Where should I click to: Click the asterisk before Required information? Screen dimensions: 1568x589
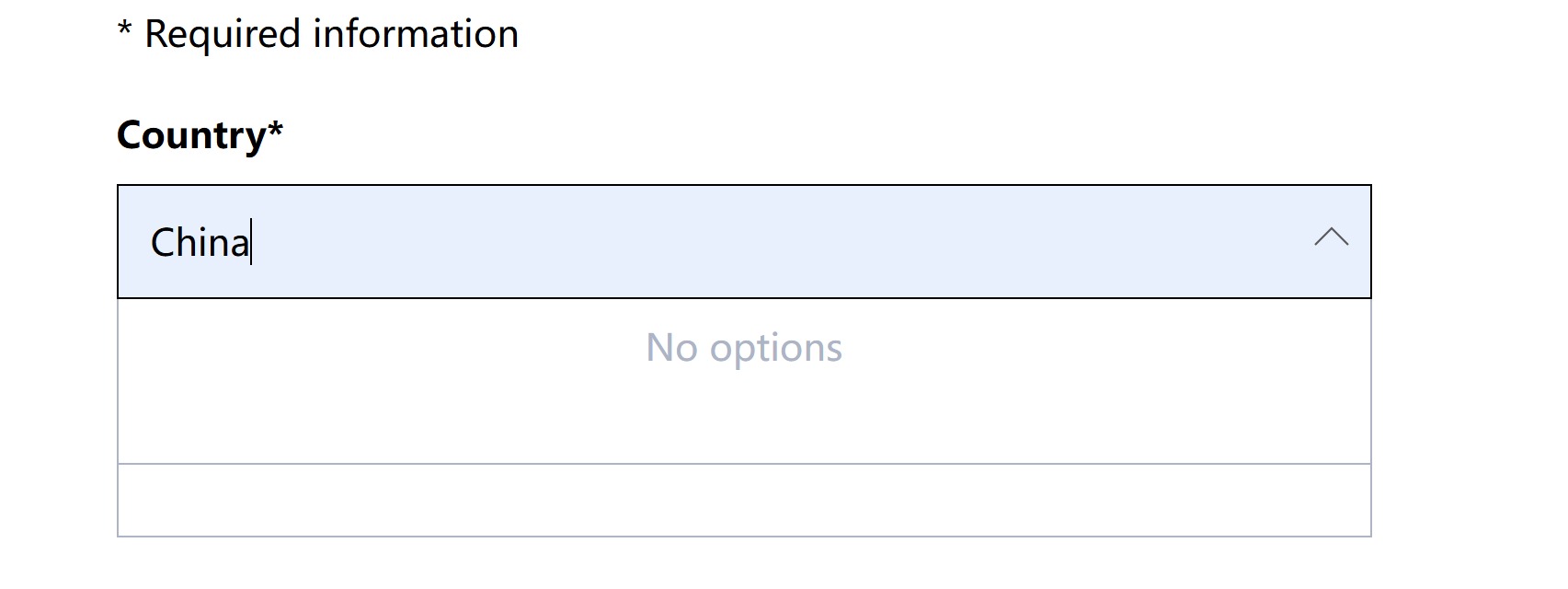click(125, 30)
